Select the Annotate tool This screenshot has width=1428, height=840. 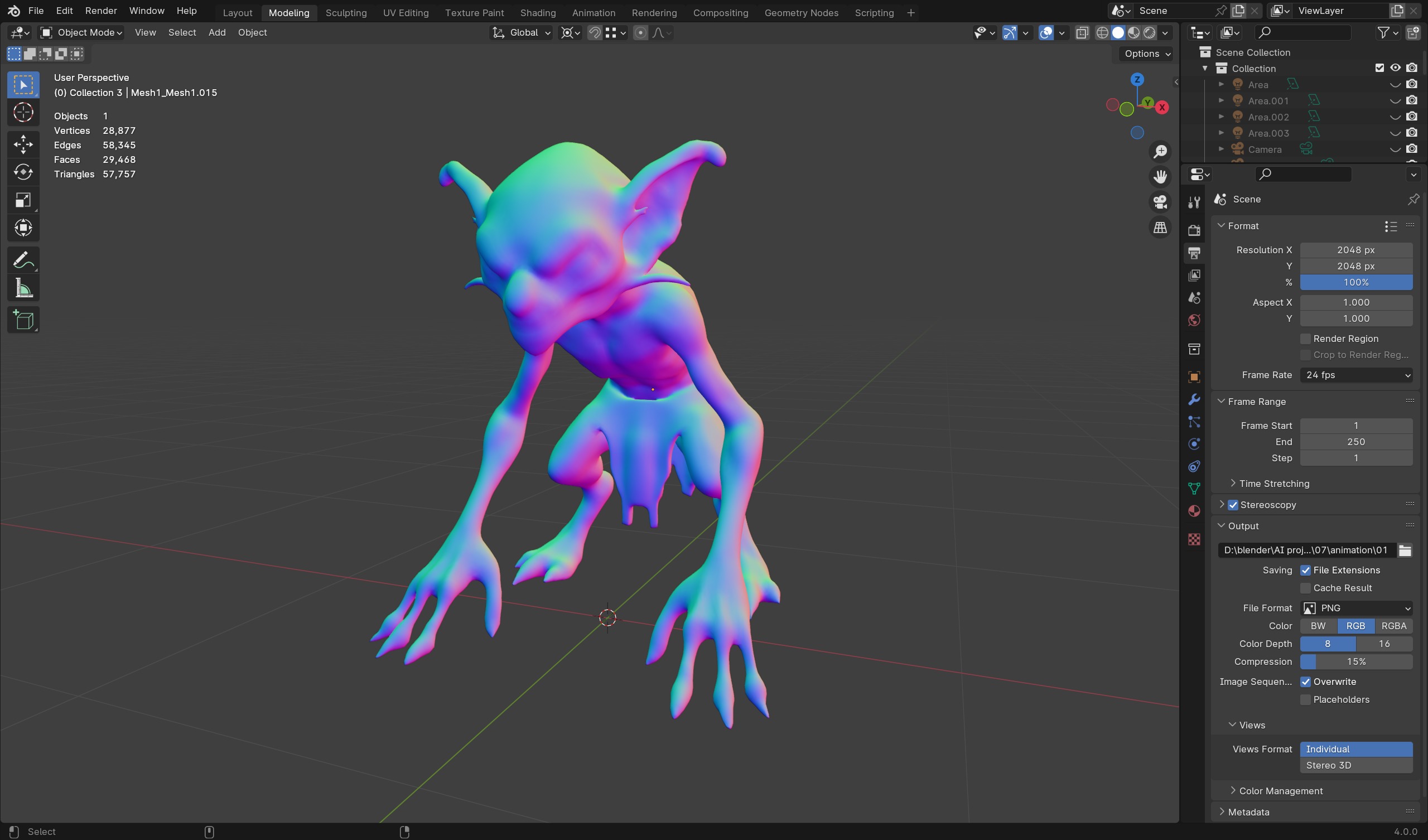coord(23,260)
